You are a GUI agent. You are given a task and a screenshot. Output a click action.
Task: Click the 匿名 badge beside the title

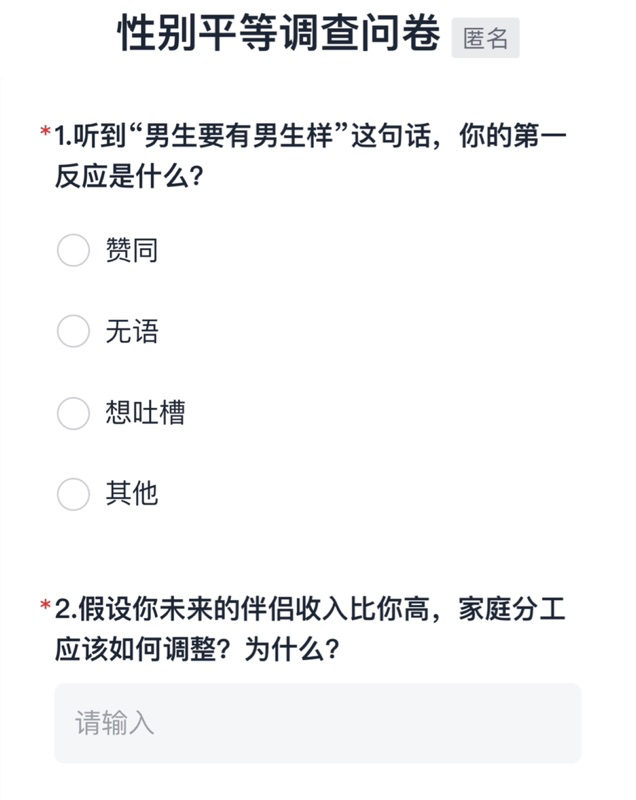tap(485, 38)
